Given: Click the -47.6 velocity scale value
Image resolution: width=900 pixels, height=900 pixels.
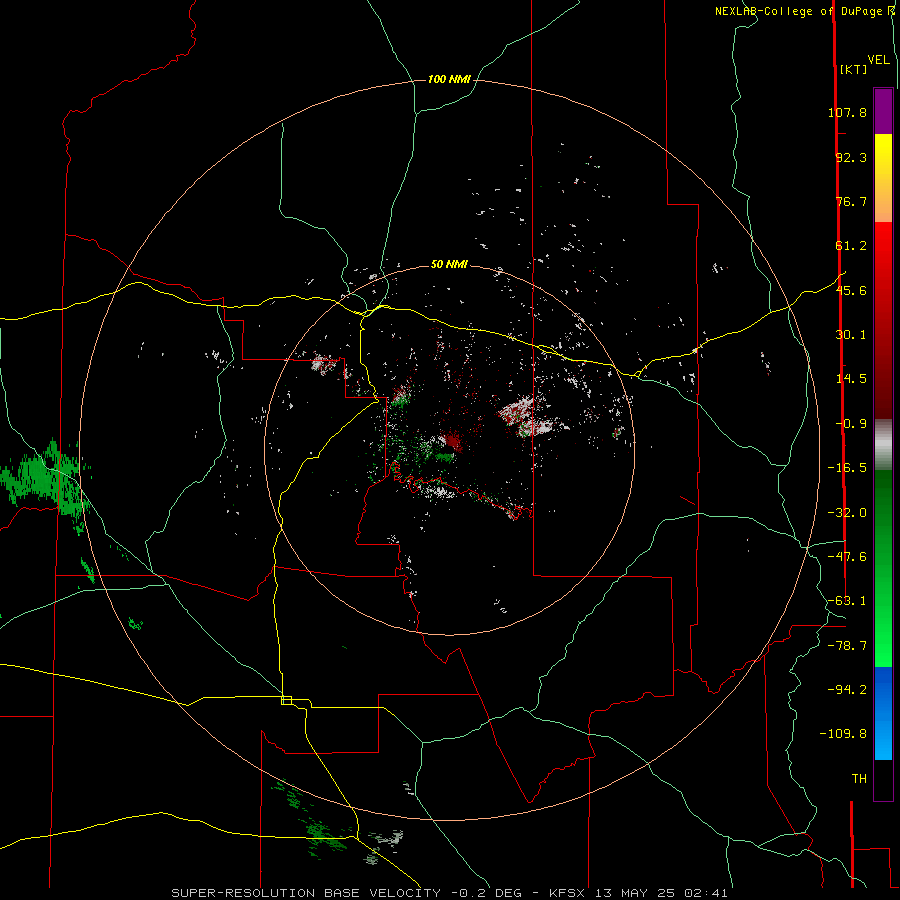Looking at the screenshot, I should [847, 557].
